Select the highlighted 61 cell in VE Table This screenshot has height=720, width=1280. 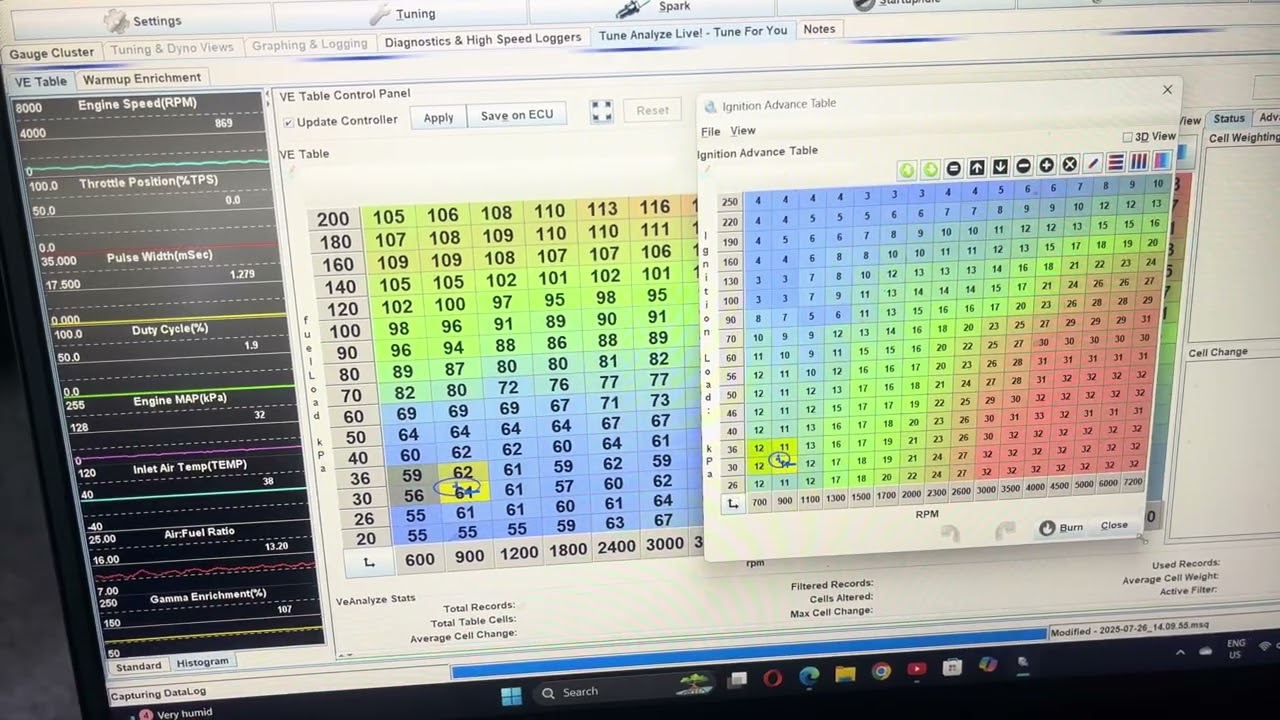pos(463,491)
